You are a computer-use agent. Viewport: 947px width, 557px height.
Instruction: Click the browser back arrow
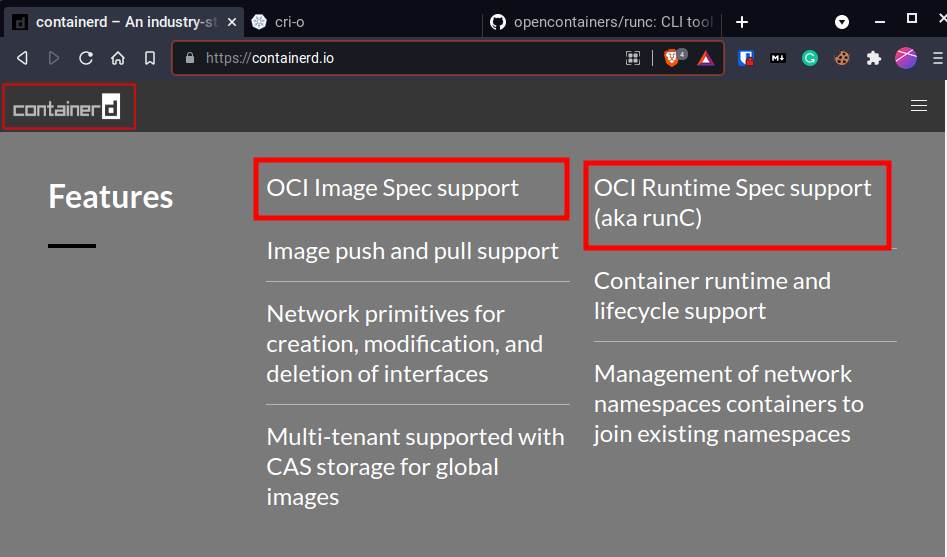(22, 58)
